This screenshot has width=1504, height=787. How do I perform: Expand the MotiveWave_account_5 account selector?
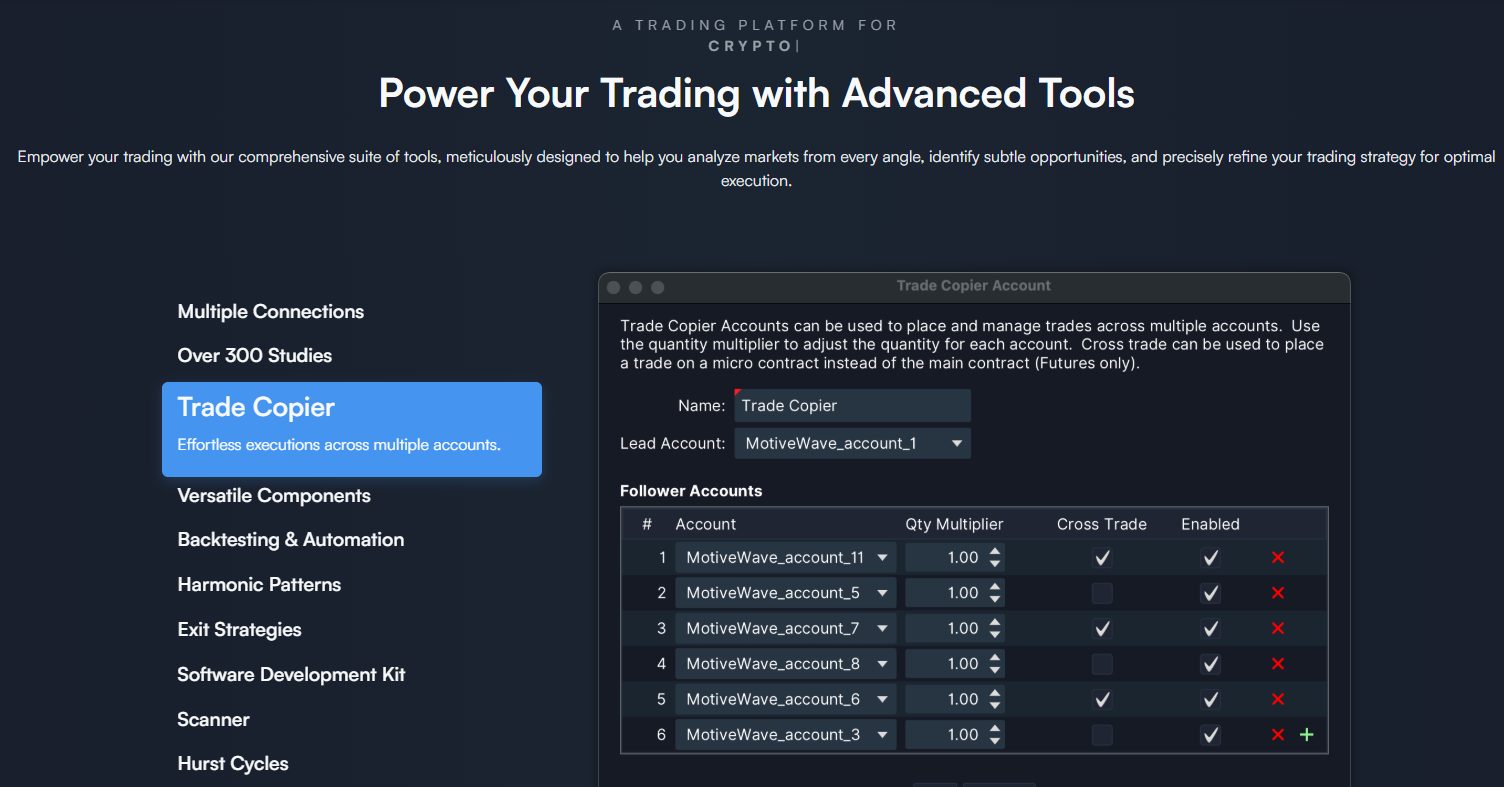click(x=785, y=593)
